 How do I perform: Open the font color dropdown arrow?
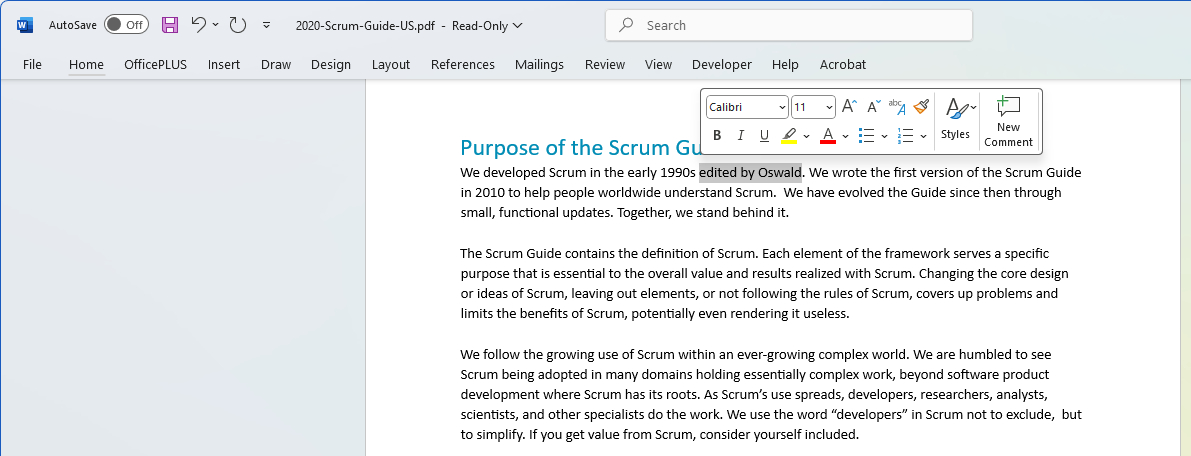(845, 136)
